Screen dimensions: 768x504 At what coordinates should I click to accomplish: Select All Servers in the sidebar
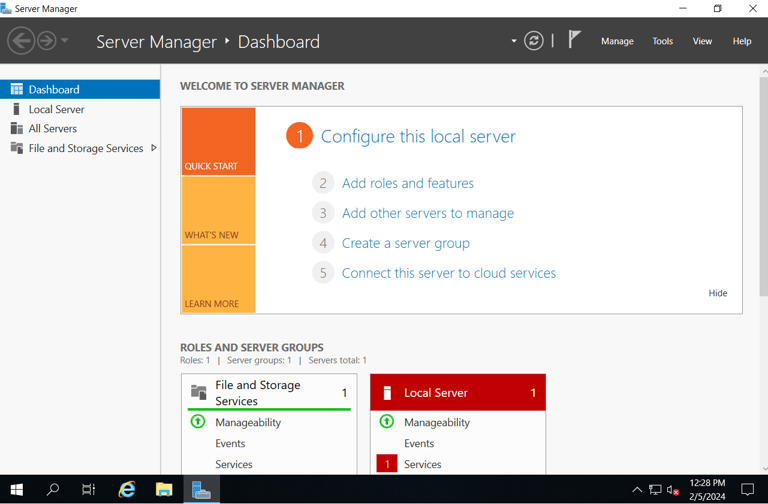point(80,128)
